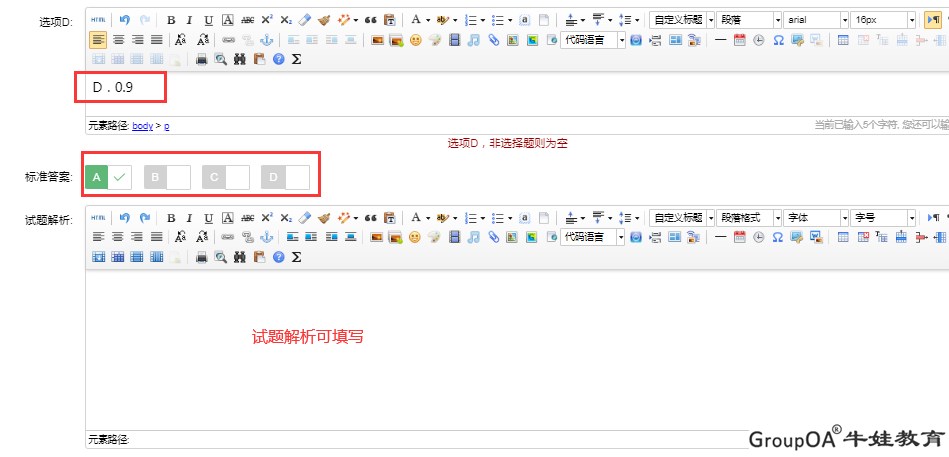949x457 pixels.
Task: Select answer D as standard answer
Action: tap(286, 177)
